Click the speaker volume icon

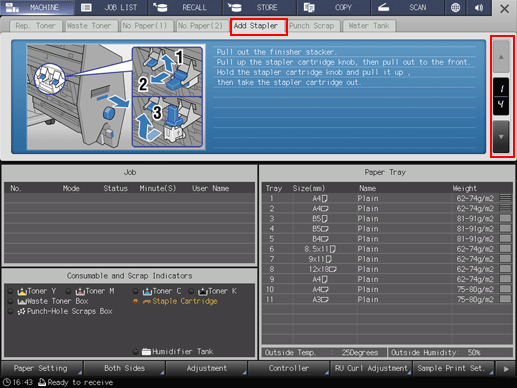(x=479, y=7)
